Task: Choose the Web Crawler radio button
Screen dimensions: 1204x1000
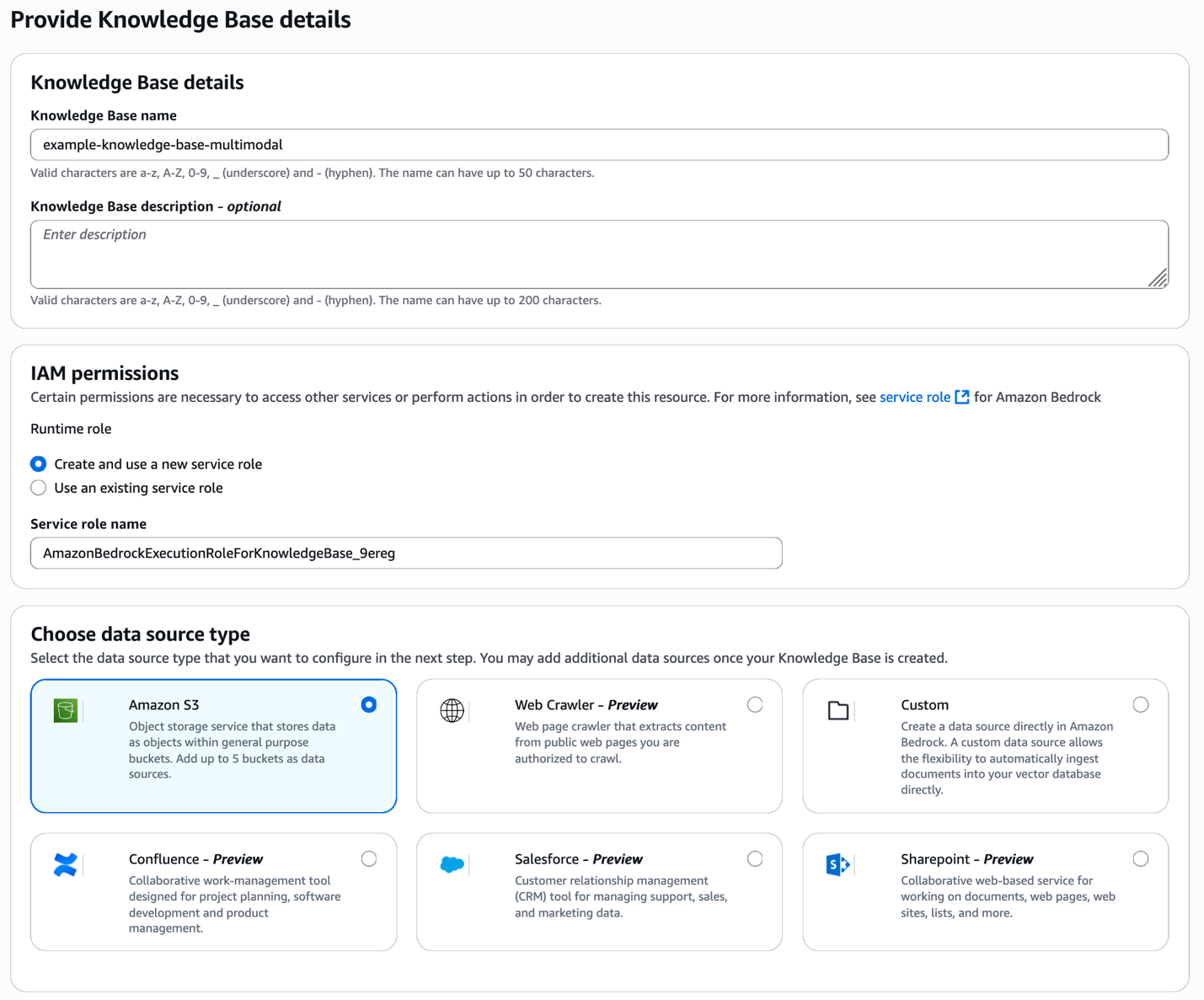Action: [x=755, y=704]
